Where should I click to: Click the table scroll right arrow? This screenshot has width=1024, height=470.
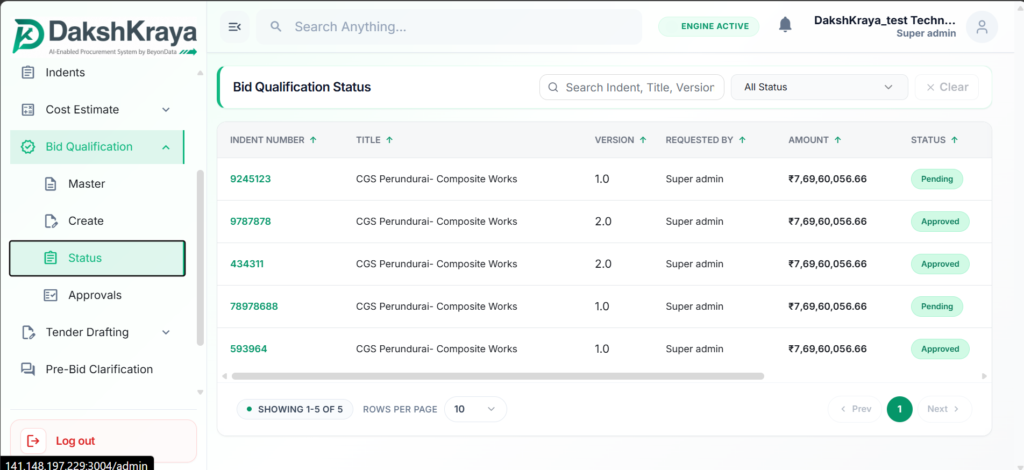click(985, 376)
